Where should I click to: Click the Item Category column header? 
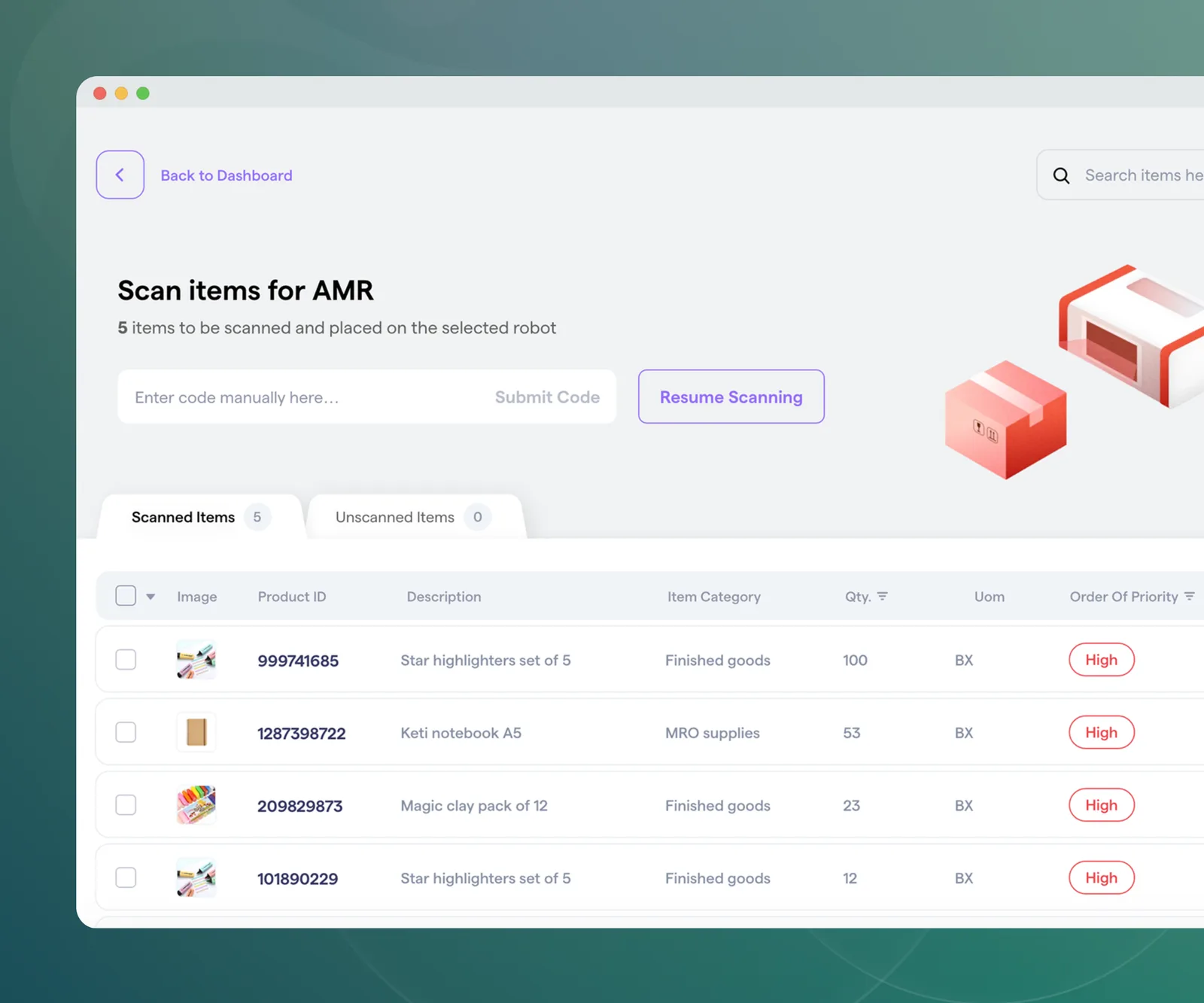(x=714, y=597)
